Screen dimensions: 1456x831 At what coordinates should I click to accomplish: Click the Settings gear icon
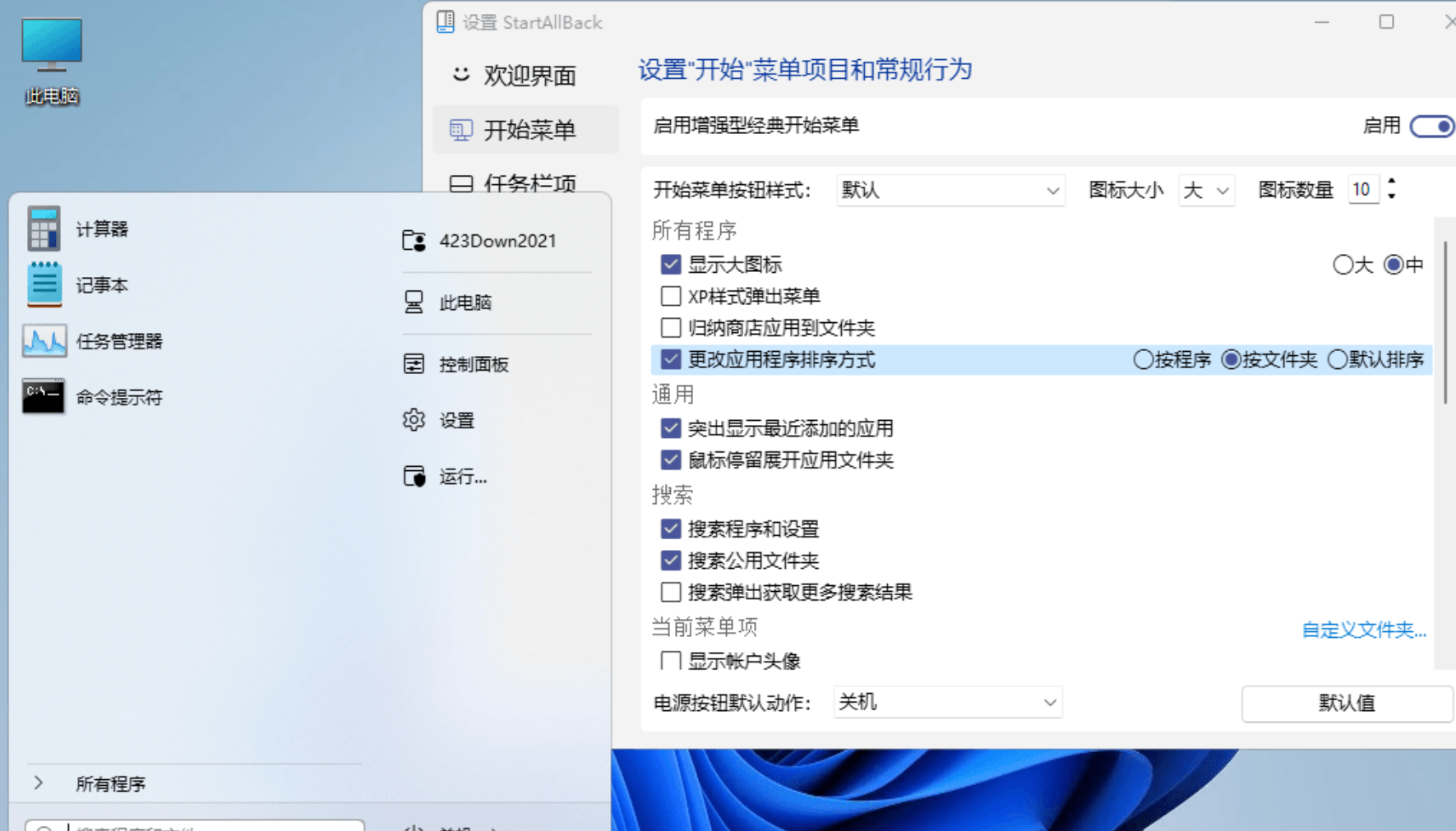click(414, 420)
